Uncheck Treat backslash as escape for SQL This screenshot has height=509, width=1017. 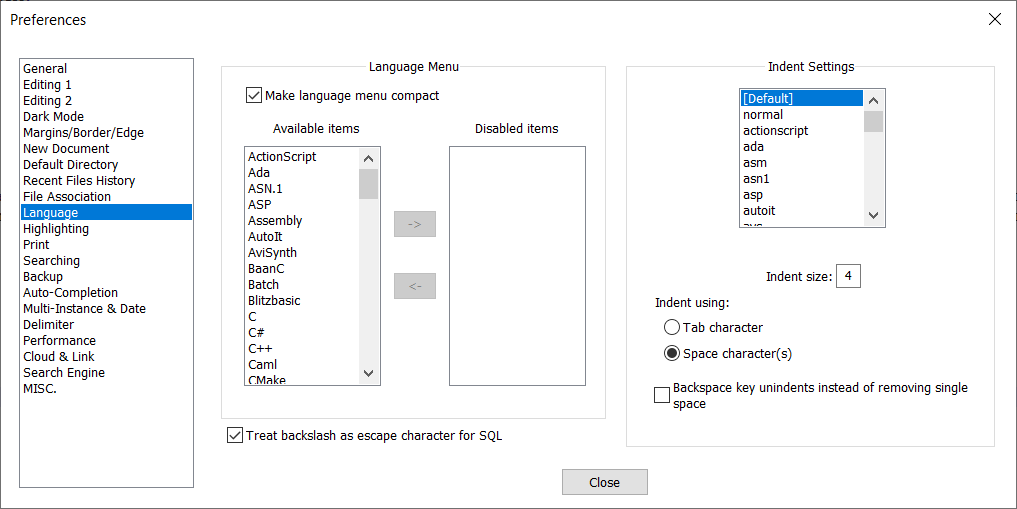[235, 436]
